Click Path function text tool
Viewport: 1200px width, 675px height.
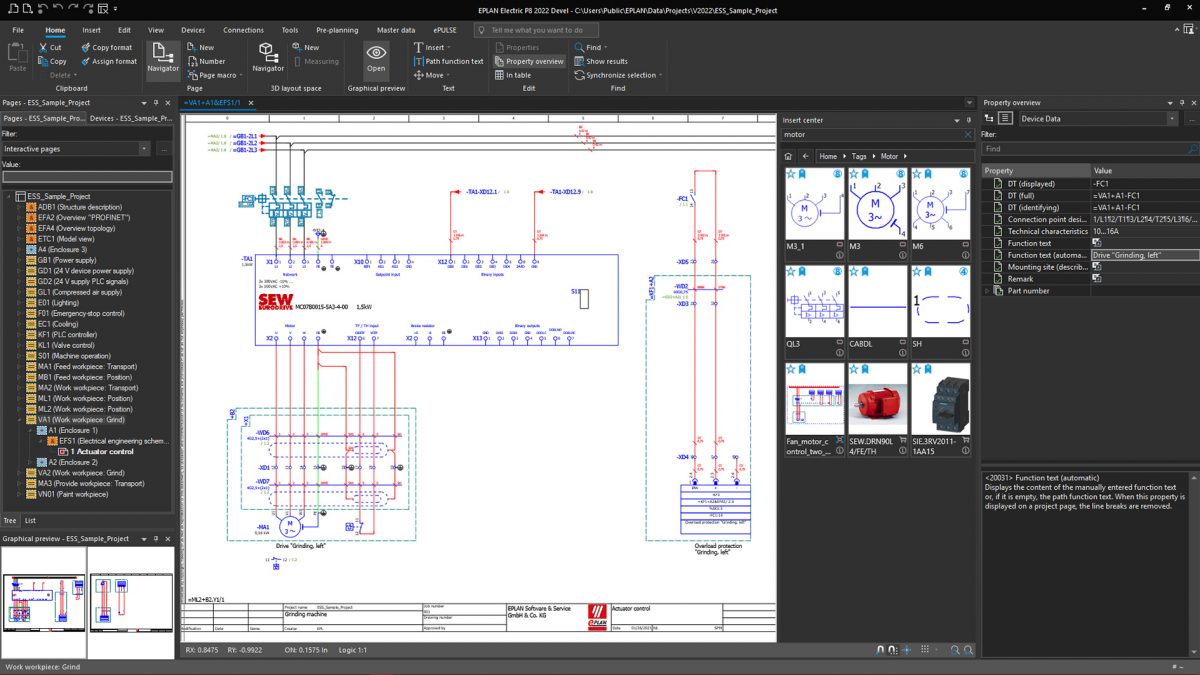[x=448, y=61]
